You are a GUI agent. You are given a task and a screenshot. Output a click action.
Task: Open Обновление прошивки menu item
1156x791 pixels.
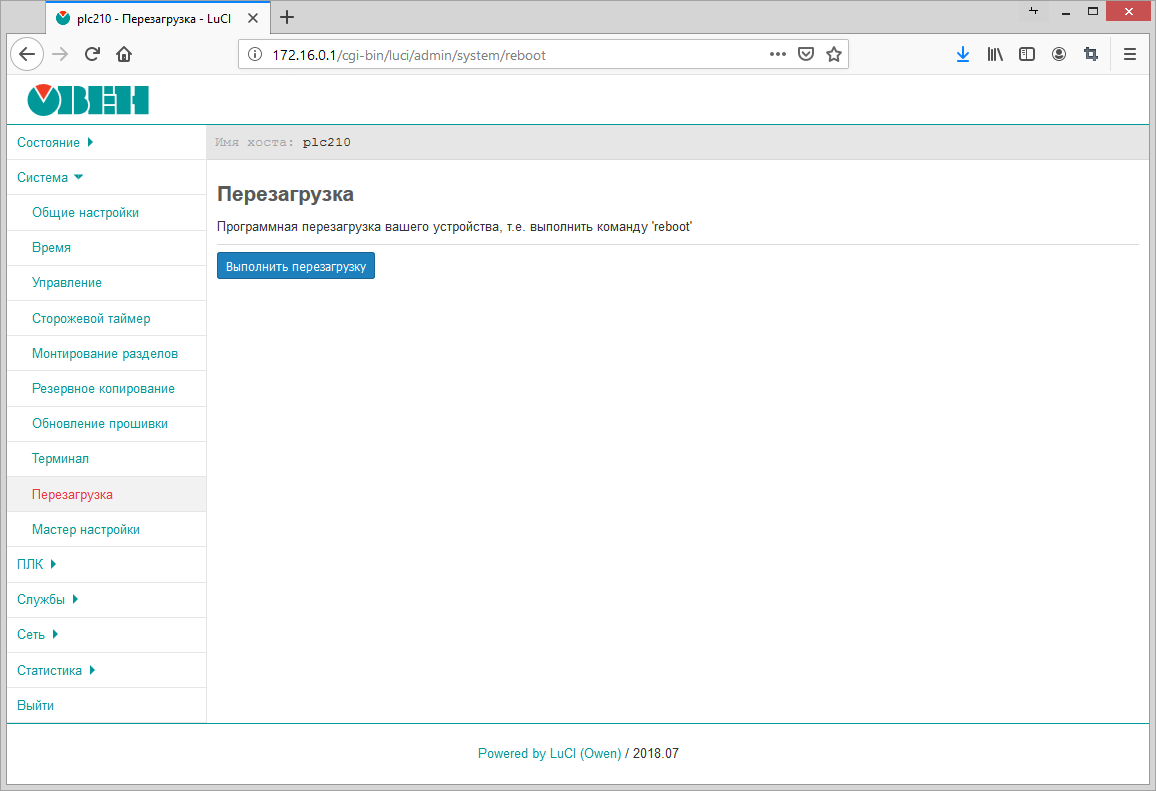pos(100,424)
